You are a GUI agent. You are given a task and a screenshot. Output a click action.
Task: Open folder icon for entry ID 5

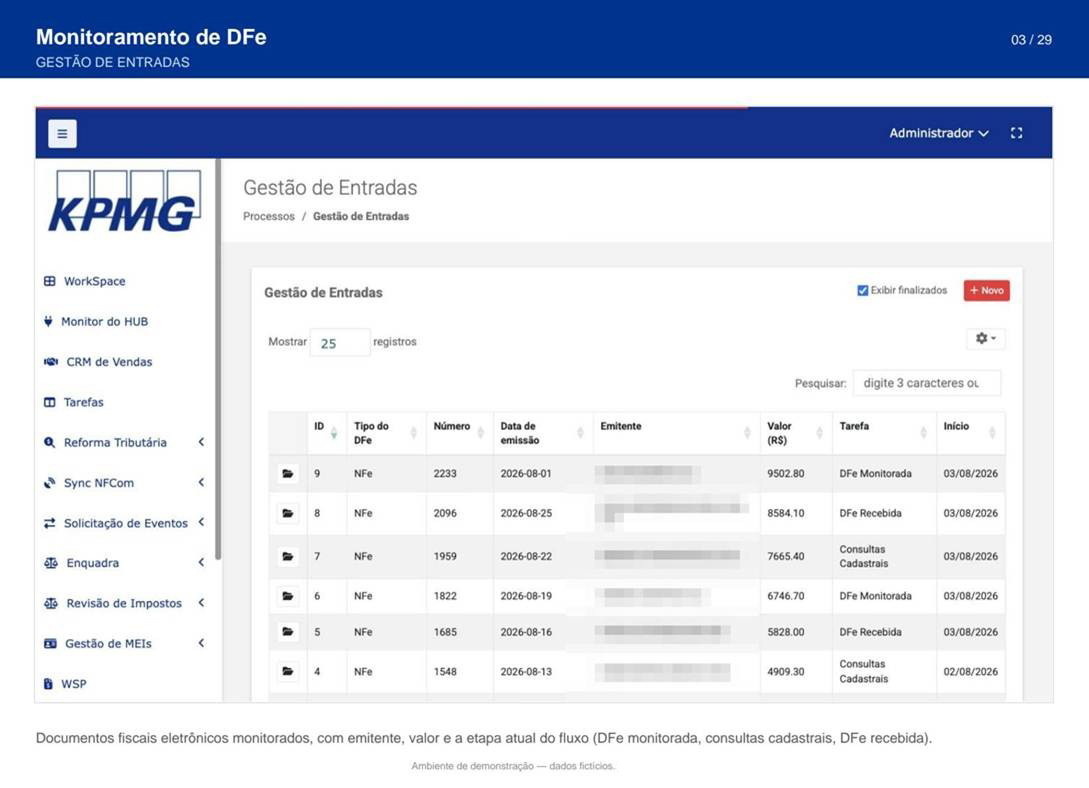tap(288, 632)
